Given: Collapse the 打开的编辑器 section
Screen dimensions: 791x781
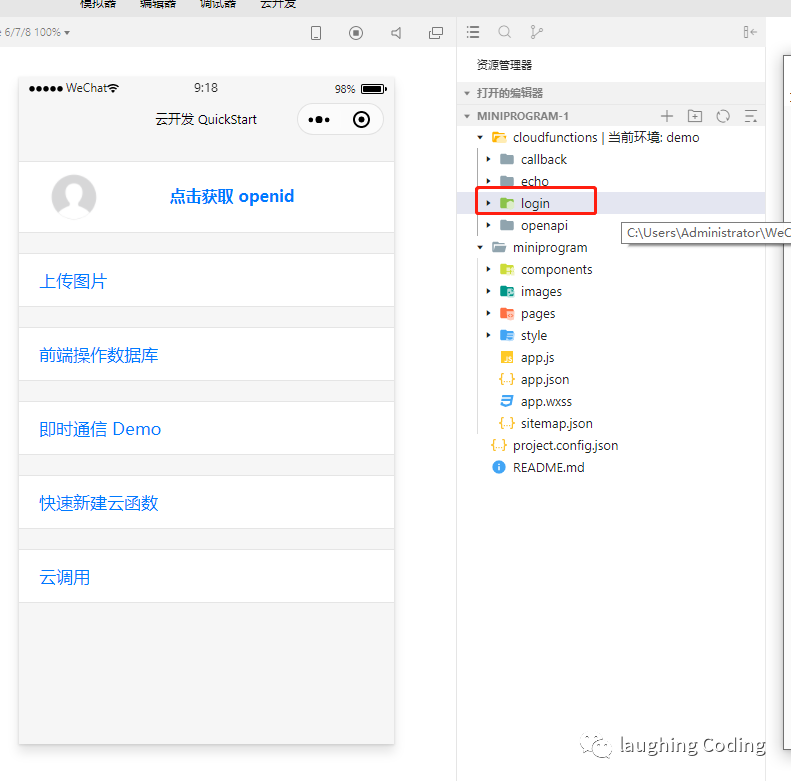Looking at the screenshot, I should click(467, 93).
